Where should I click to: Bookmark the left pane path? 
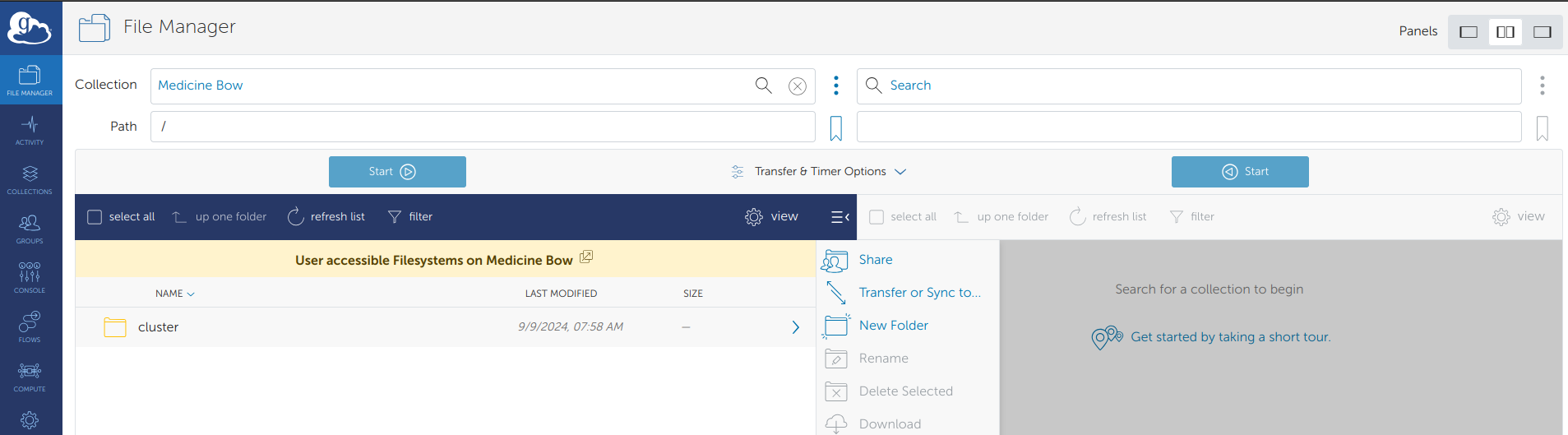(836, 127)
